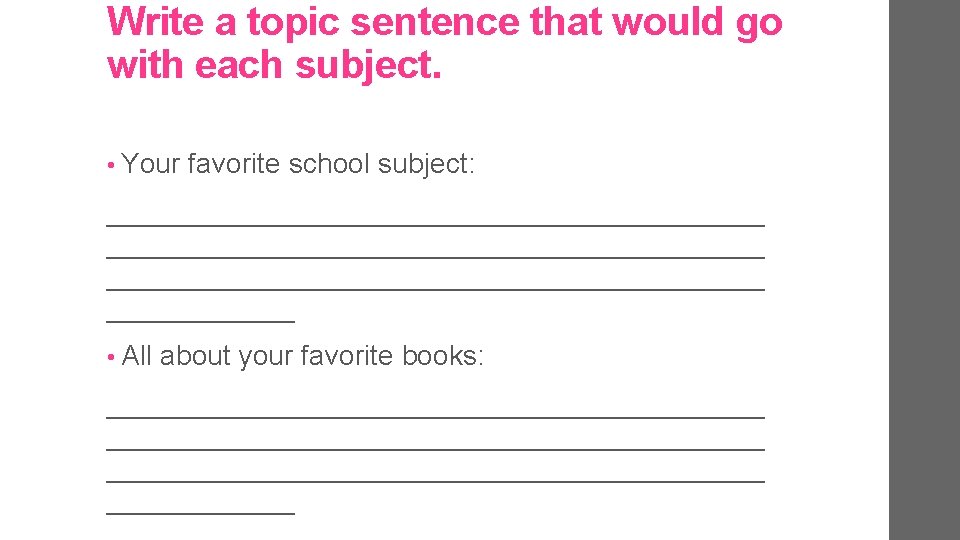960x540 pixels.
Task: Click the title's second line "with each subject."
Action: [273, 66]
